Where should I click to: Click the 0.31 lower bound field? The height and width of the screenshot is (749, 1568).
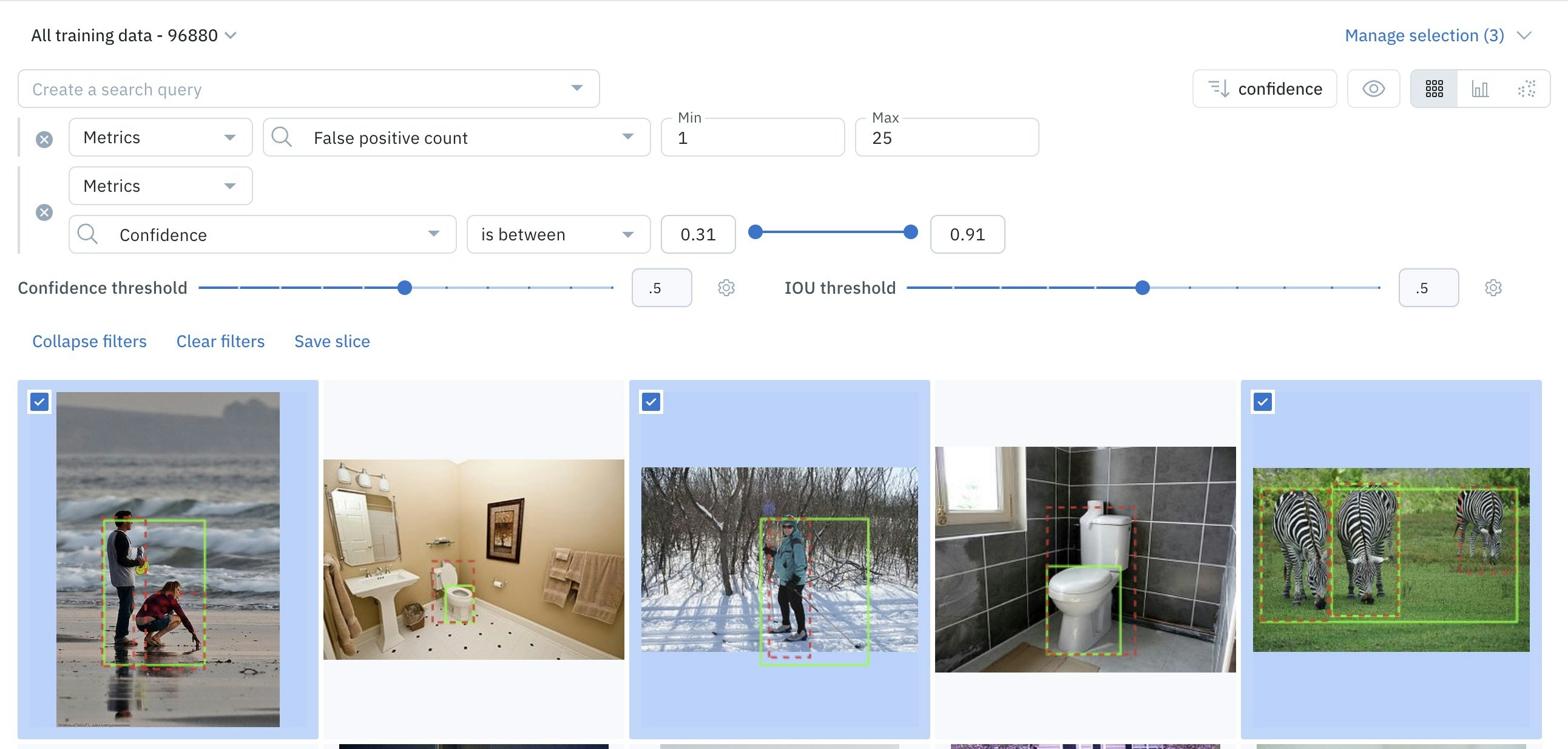click(x=698, y=234)
